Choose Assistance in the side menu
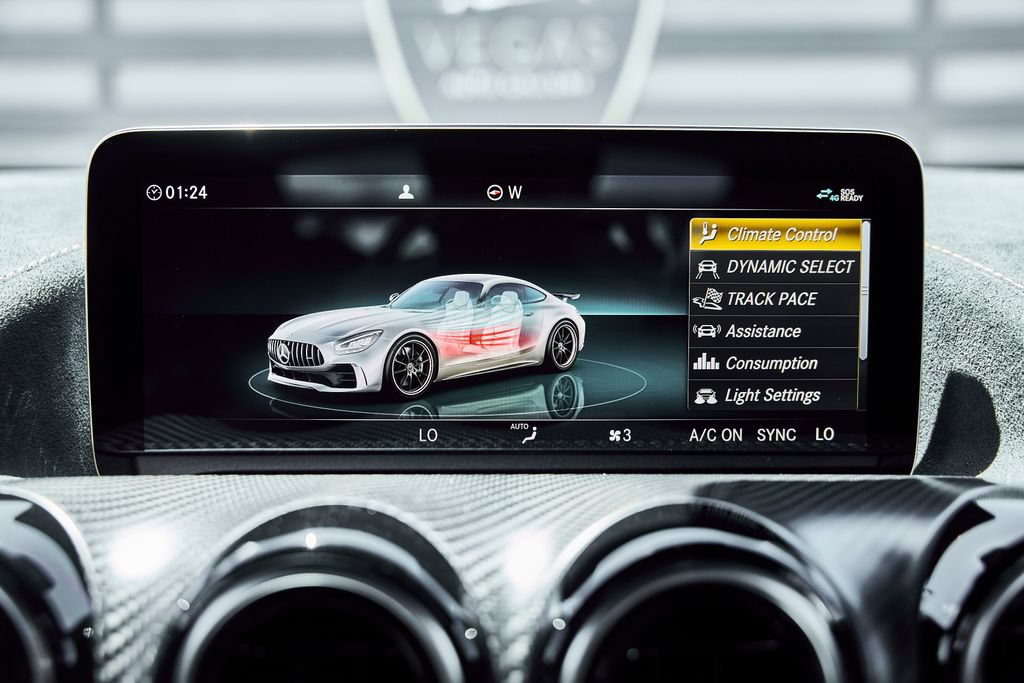The height and width of the screenshot is (683, 1024). coord(773,331)
